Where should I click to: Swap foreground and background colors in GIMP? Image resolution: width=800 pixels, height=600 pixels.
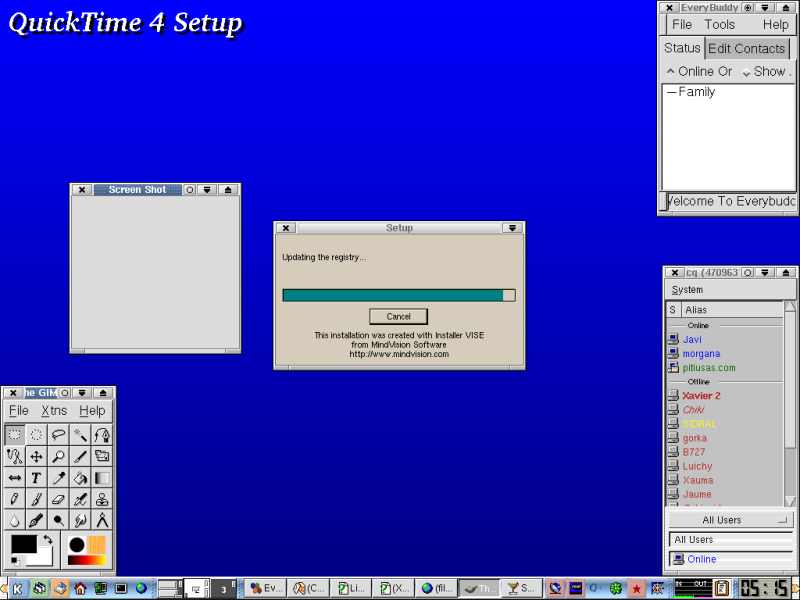click(47, 539)
